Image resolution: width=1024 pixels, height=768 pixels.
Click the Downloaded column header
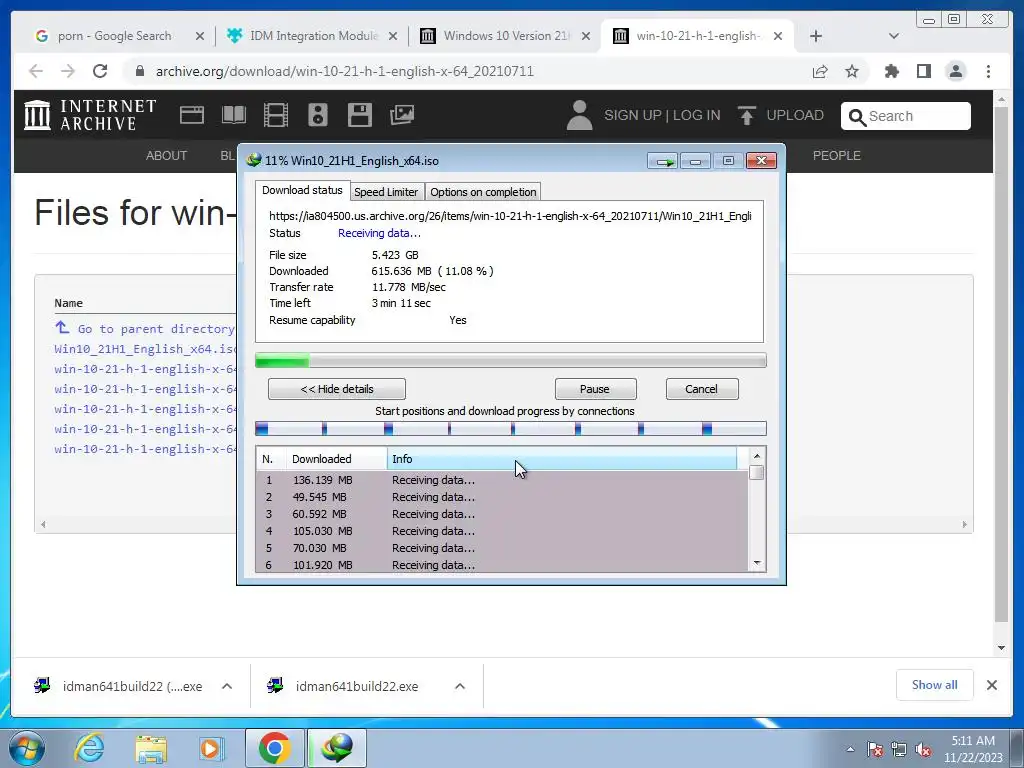pyautogui.click(x=337, y=459)
